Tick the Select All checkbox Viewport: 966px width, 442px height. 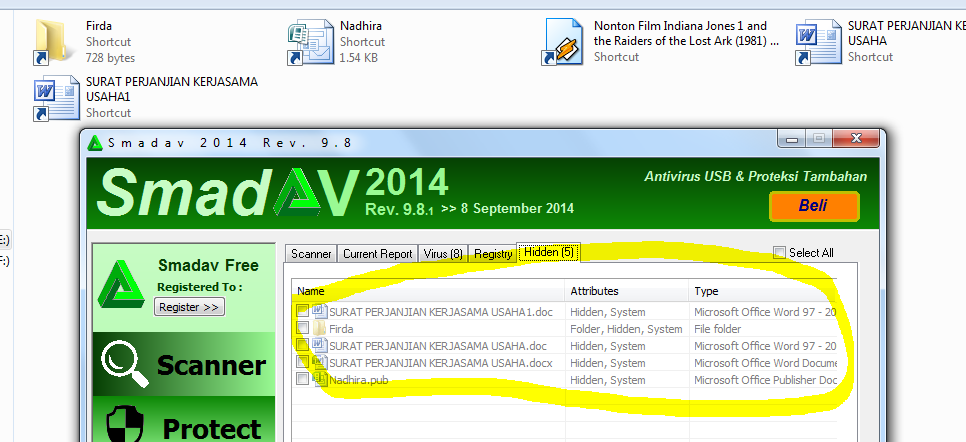(x=779, y=253)
